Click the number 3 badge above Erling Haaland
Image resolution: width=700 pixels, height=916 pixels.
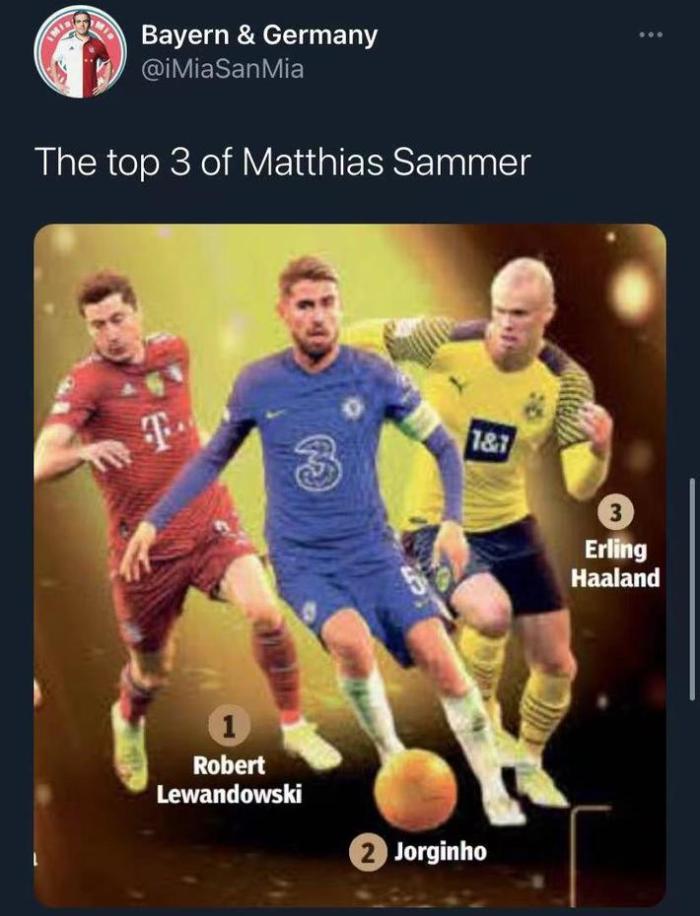click(615, 513)
